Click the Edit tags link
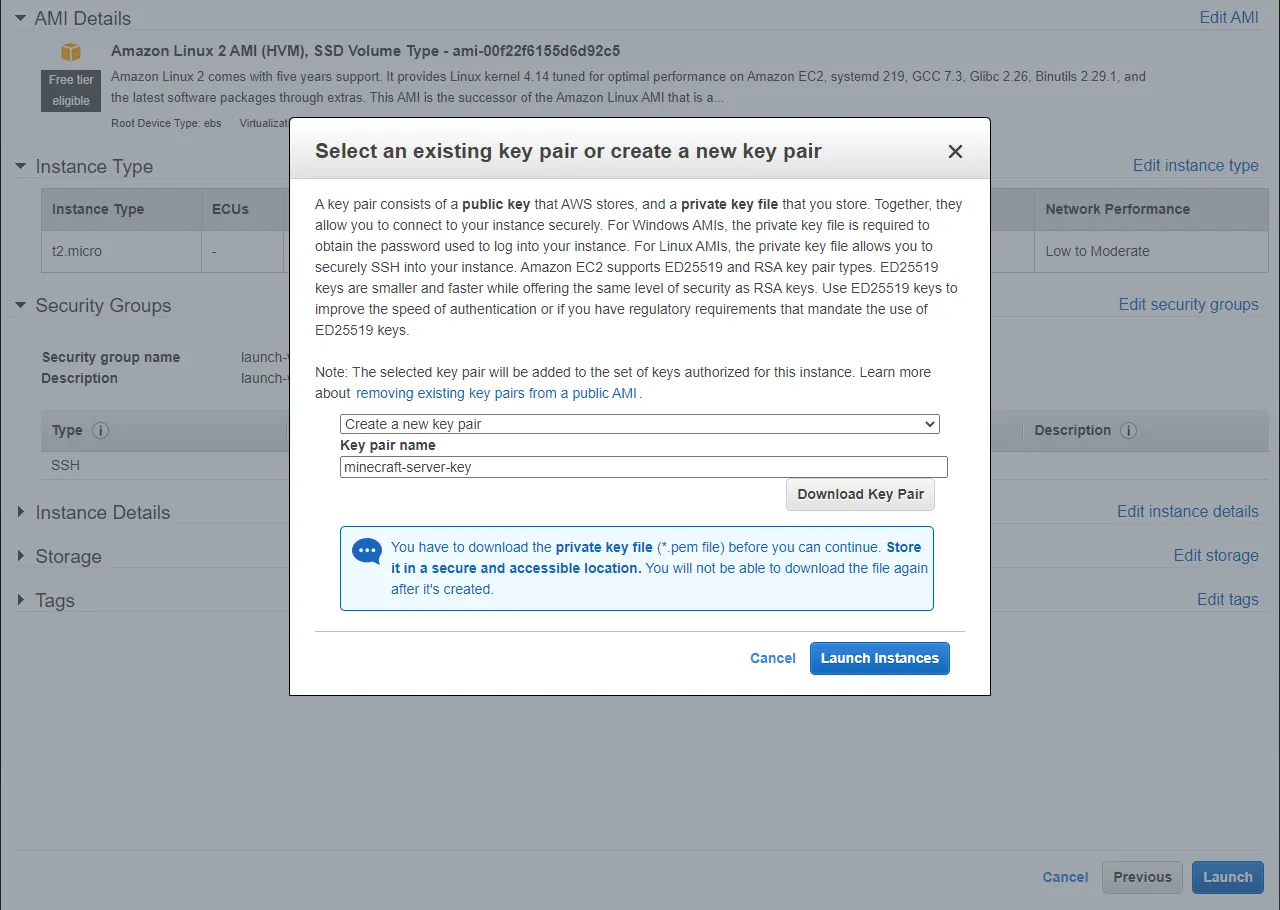The height and width of the screenshot is (910, 1280). click(x=1228, y=599)
